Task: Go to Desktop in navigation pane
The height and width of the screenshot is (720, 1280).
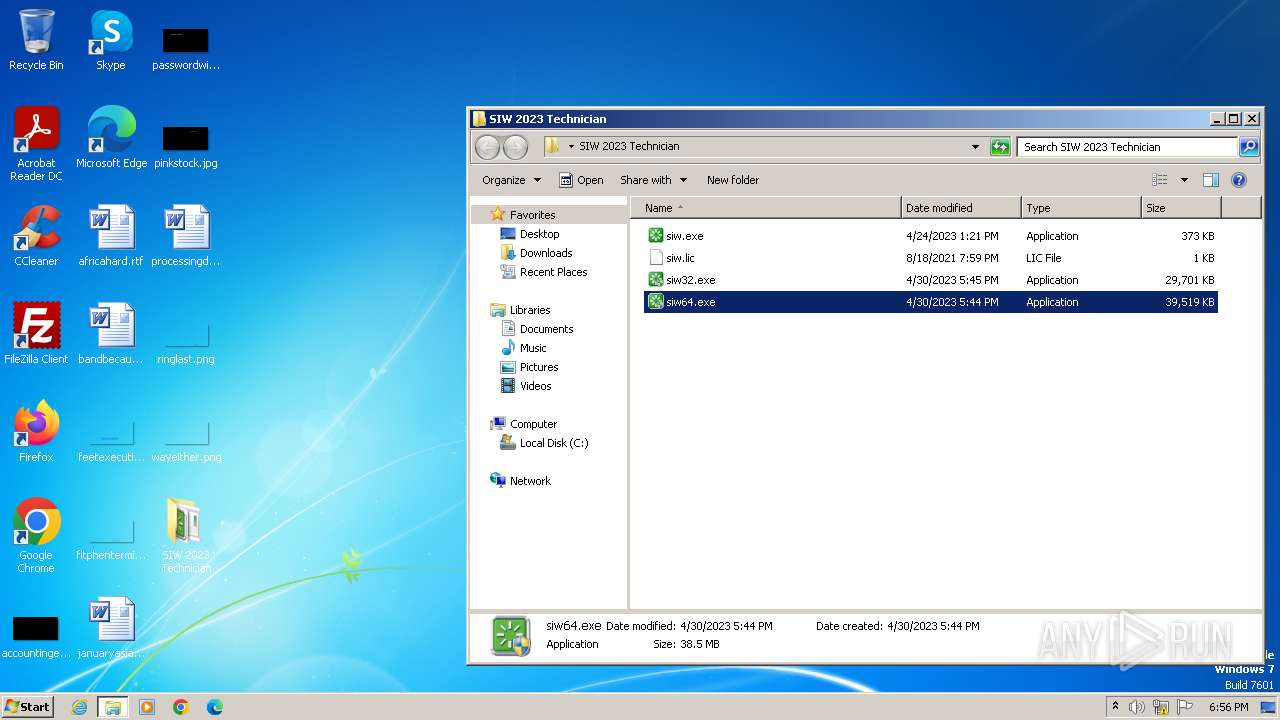Action: (x=539, y=234)
